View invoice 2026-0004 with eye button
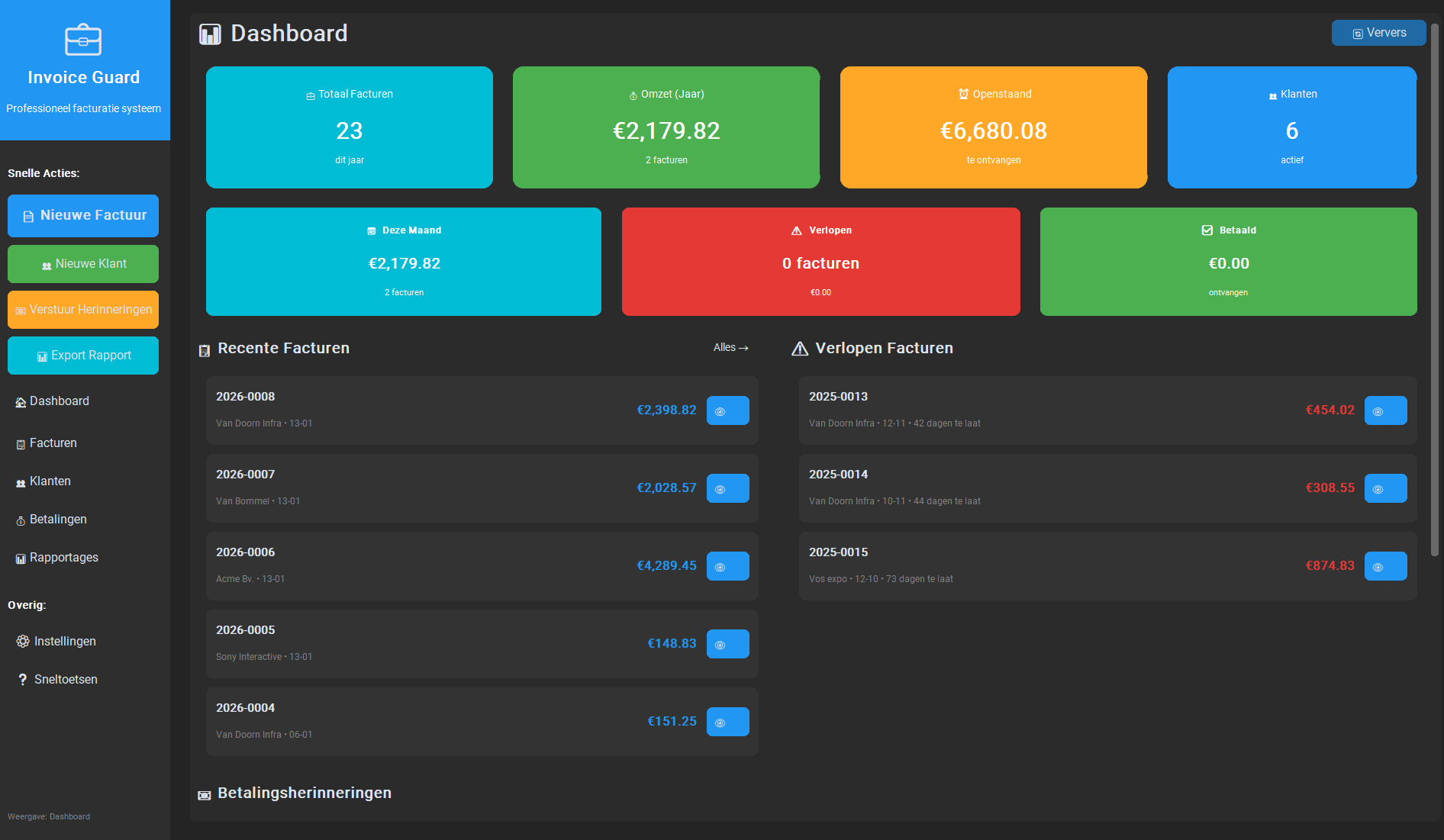The height and width of the screenshot is (840, 1444). [x=727, y=722]
